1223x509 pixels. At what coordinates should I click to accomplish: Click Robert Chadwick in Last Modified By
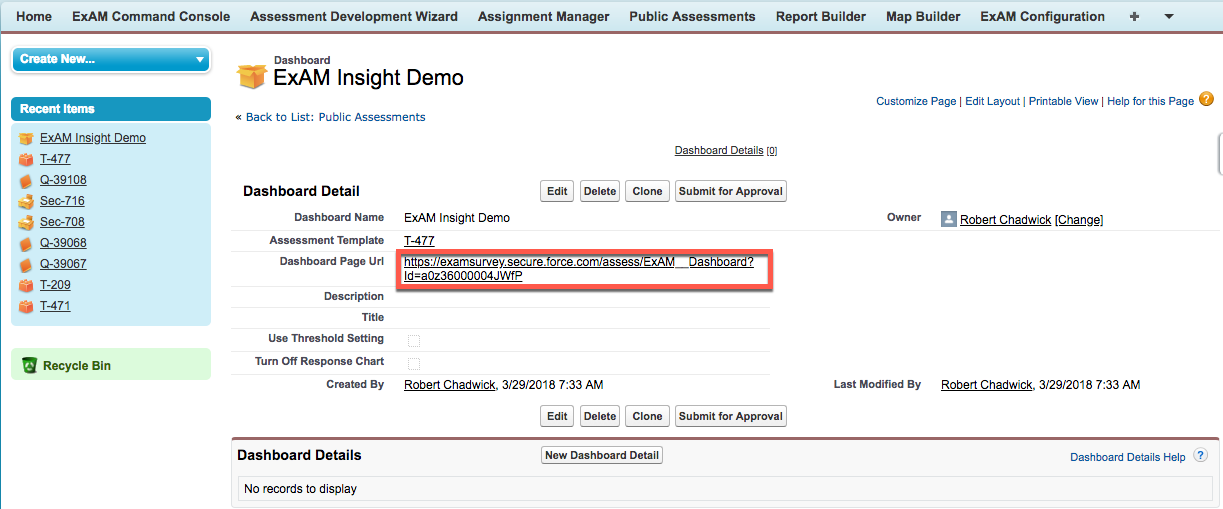tap(986, 385)
